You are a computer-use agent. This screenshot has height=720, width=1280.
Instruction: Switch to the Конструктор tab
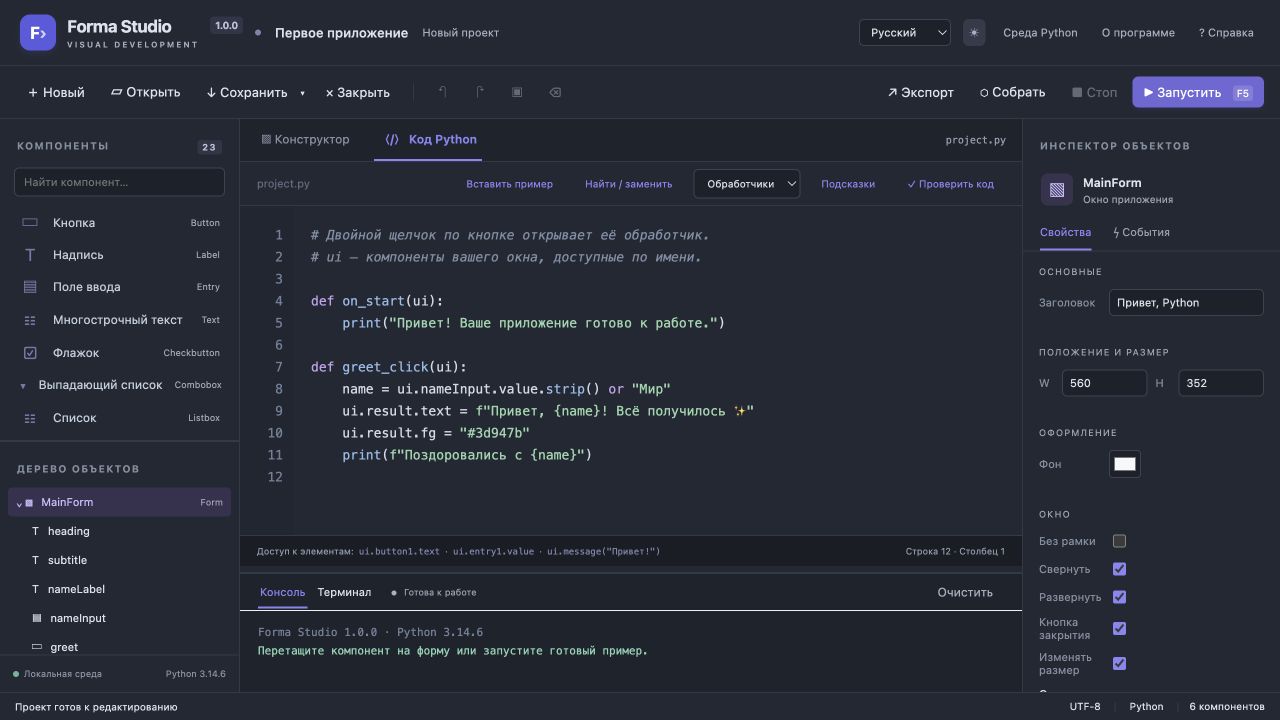coord(306,139)
